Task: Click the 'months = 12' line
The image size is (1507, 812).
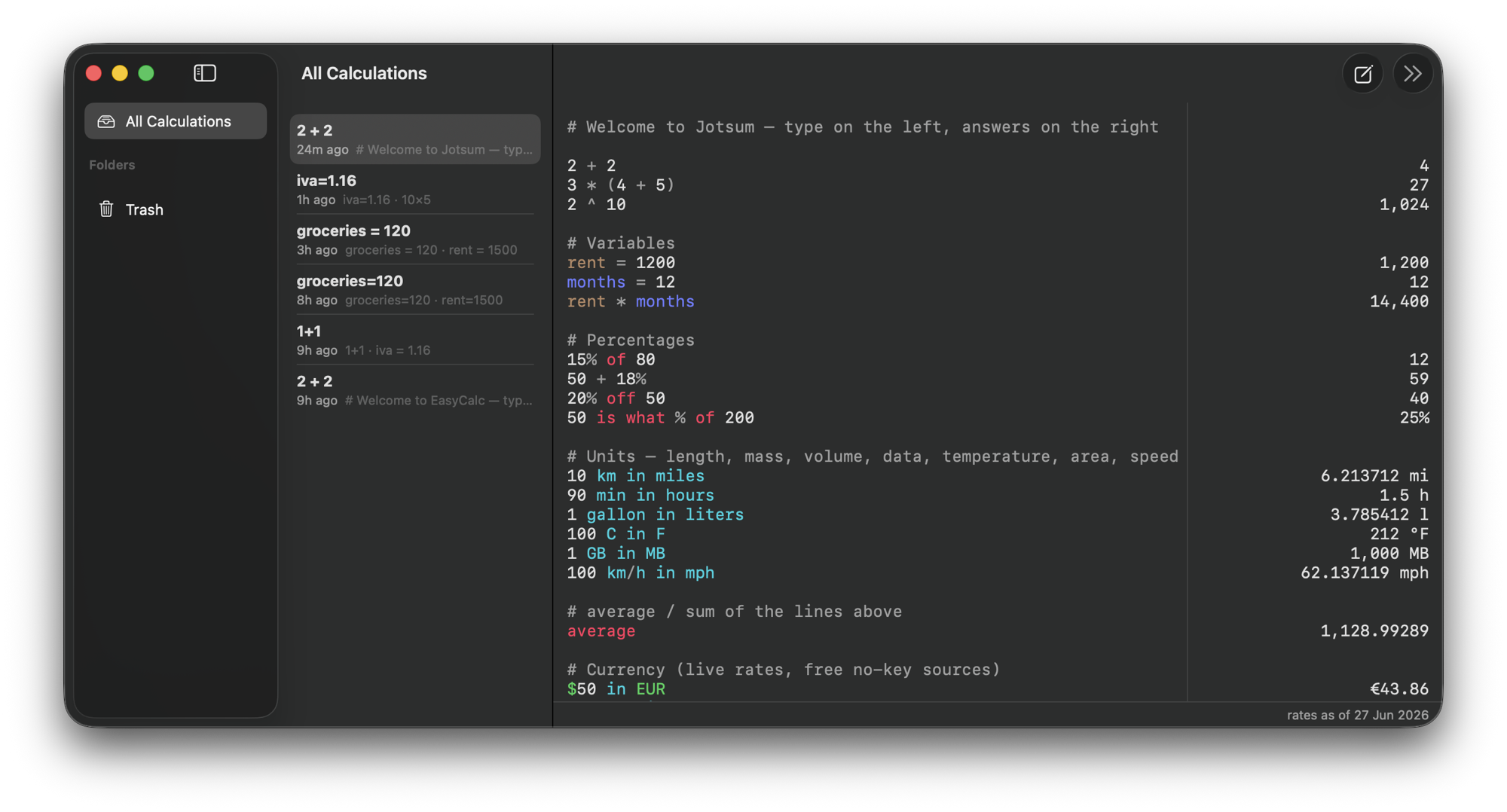Action: point(621,282)
